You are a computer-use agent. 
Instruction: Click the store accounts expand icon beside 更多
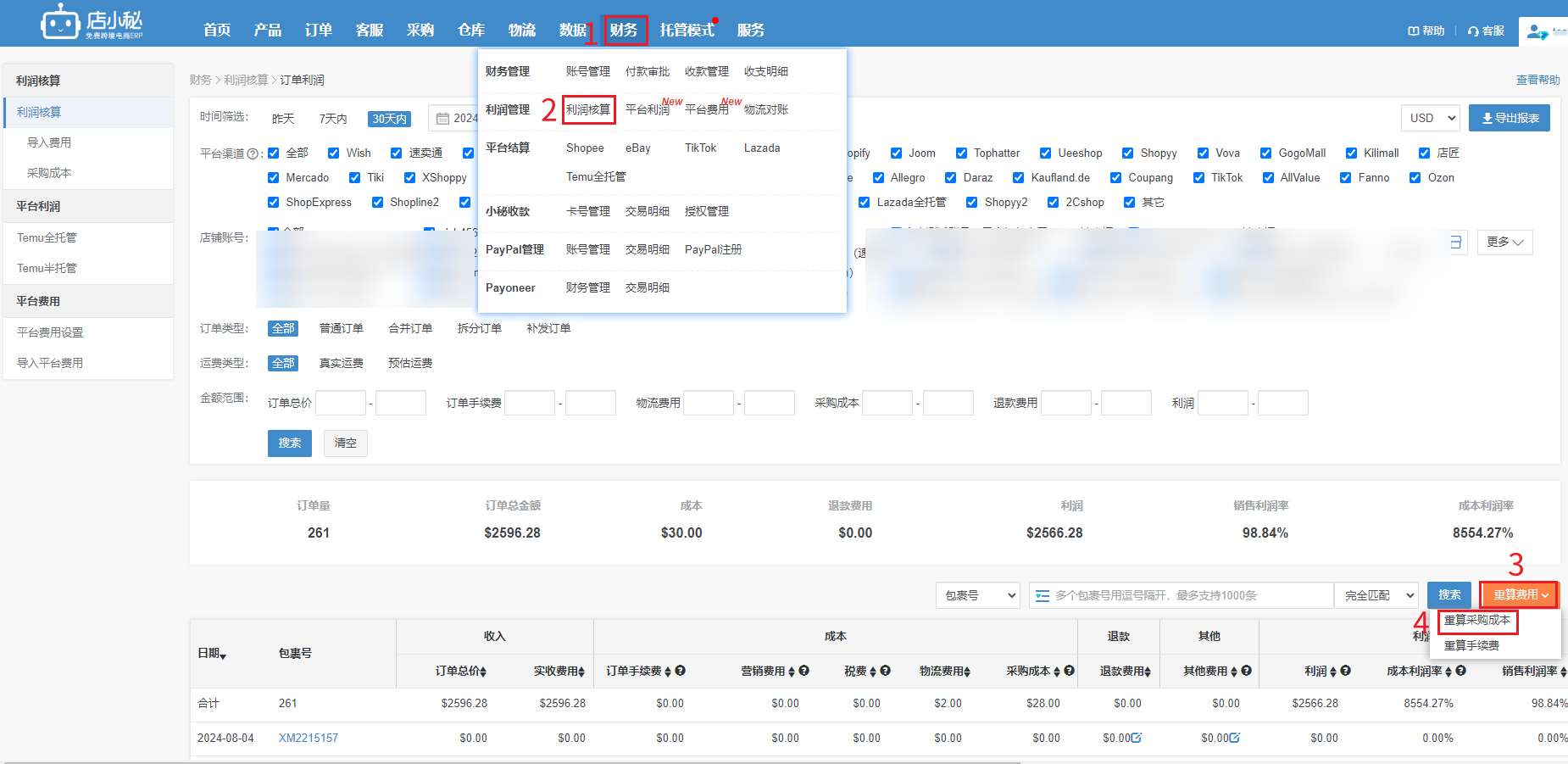click(1456, 243)
